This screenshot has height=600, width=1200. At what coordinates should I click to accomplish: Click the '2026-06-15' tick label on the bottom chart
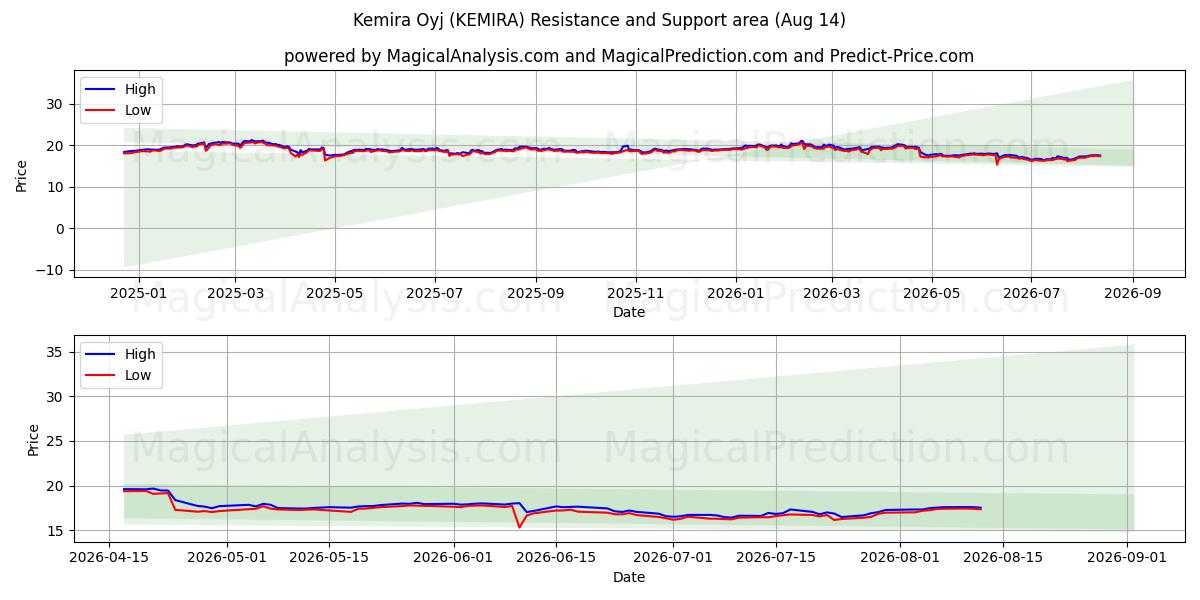click(x=557, y=559)
